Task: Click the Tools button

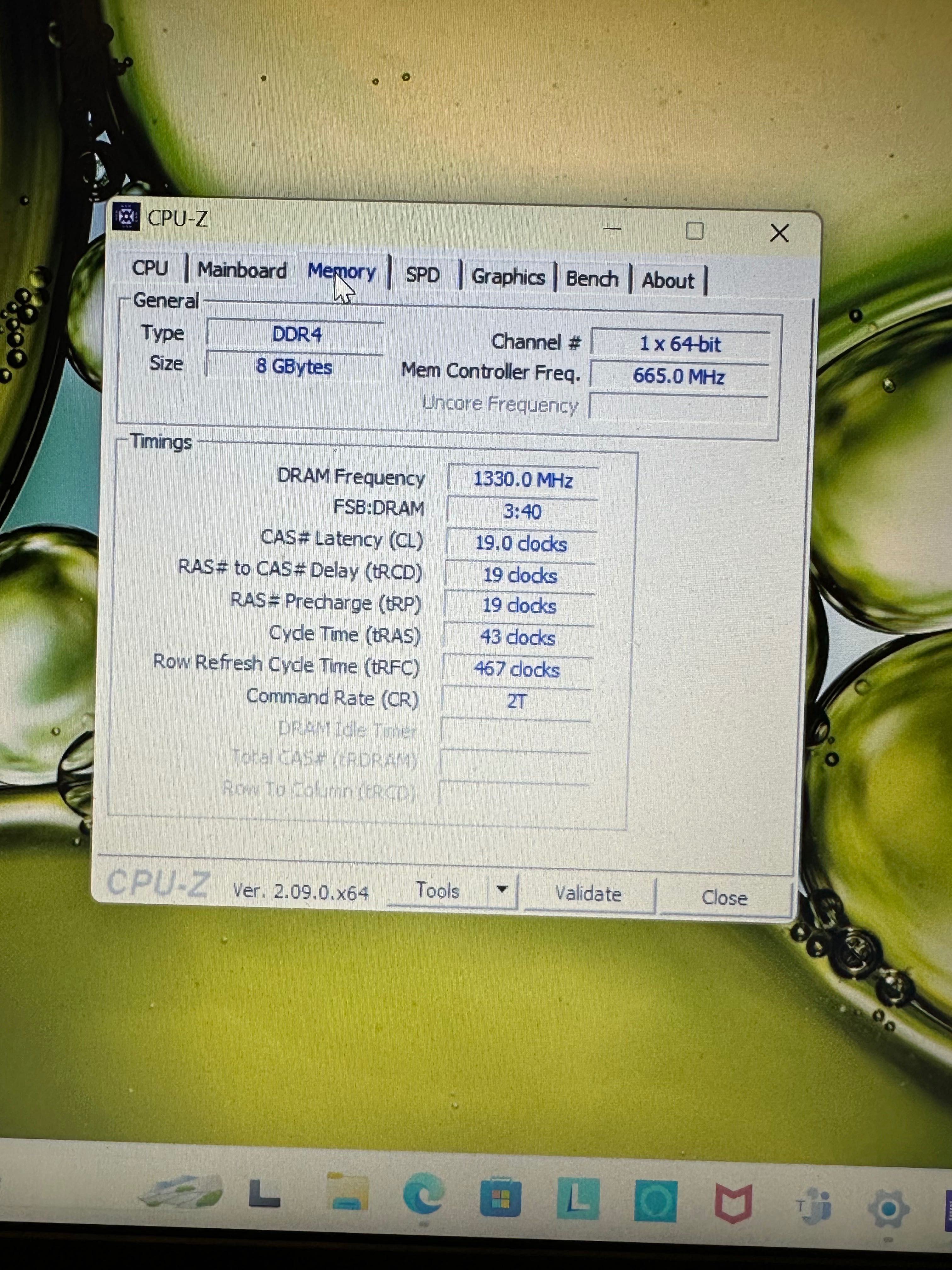Action: coord(437,890)
